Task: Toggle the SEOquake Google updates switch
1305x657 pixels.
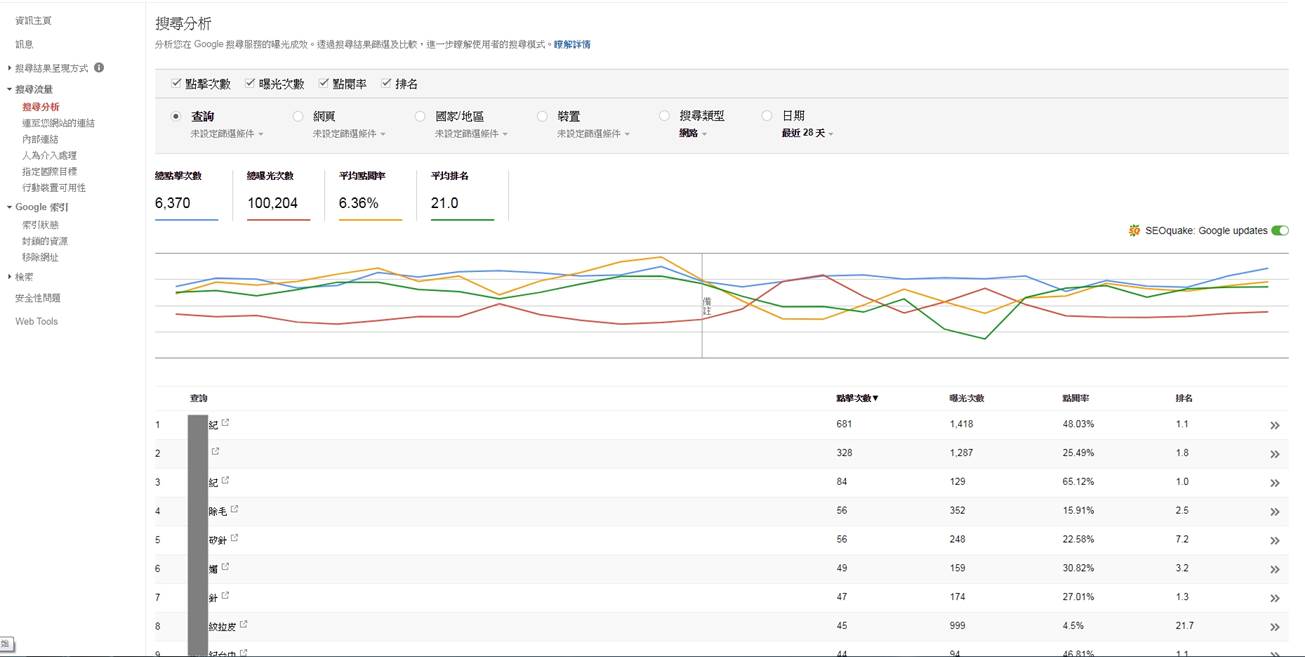Action: [x=1280, y=230]
